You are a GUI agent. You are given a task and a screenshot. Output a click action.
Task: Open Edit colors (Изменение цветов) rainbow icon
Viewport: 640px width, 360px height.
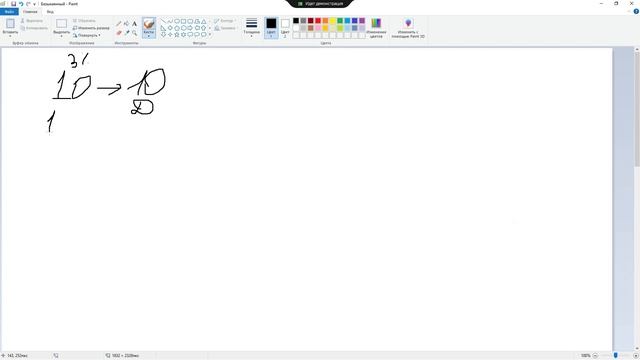pos(376,23)
